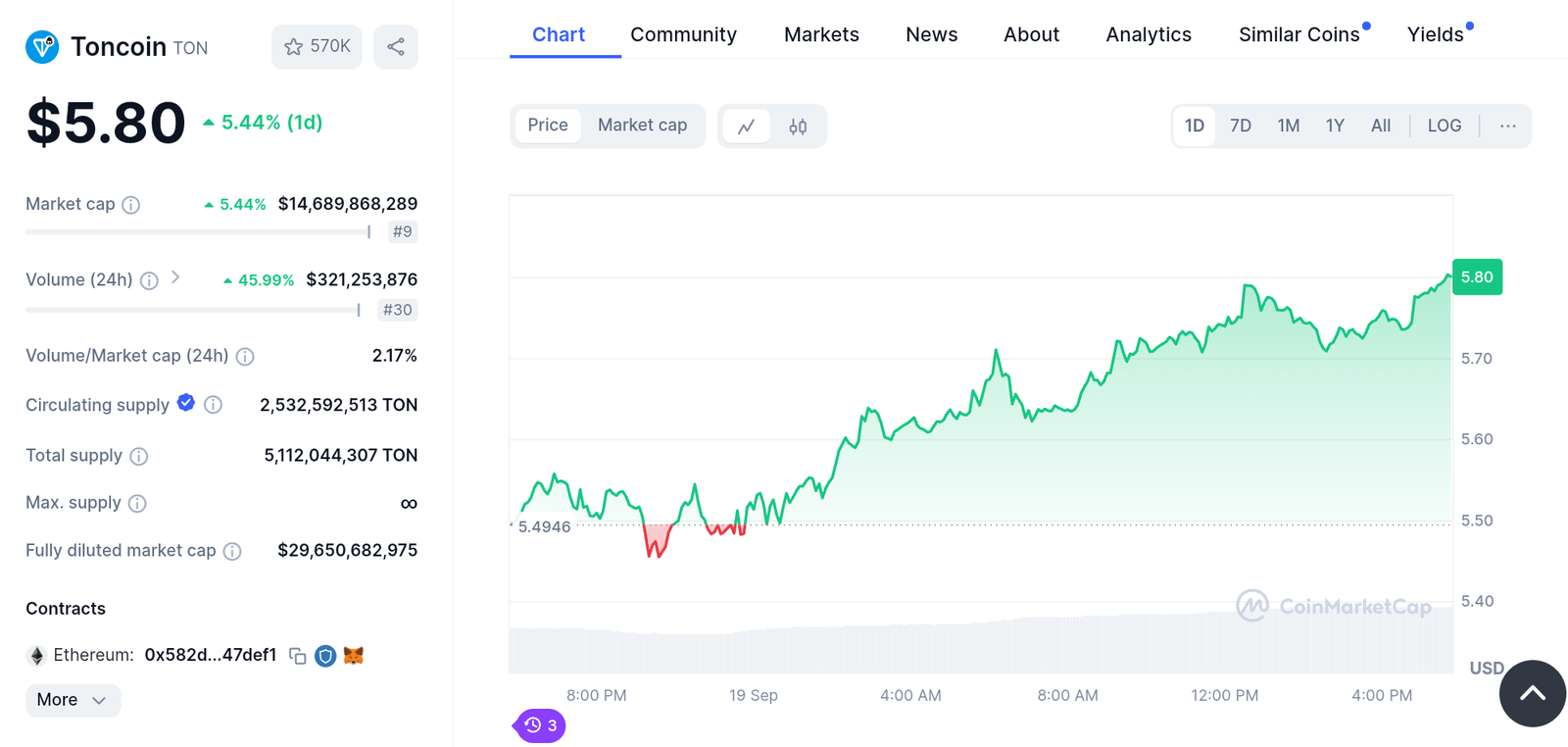Open the About tab

click(1031, 35)
